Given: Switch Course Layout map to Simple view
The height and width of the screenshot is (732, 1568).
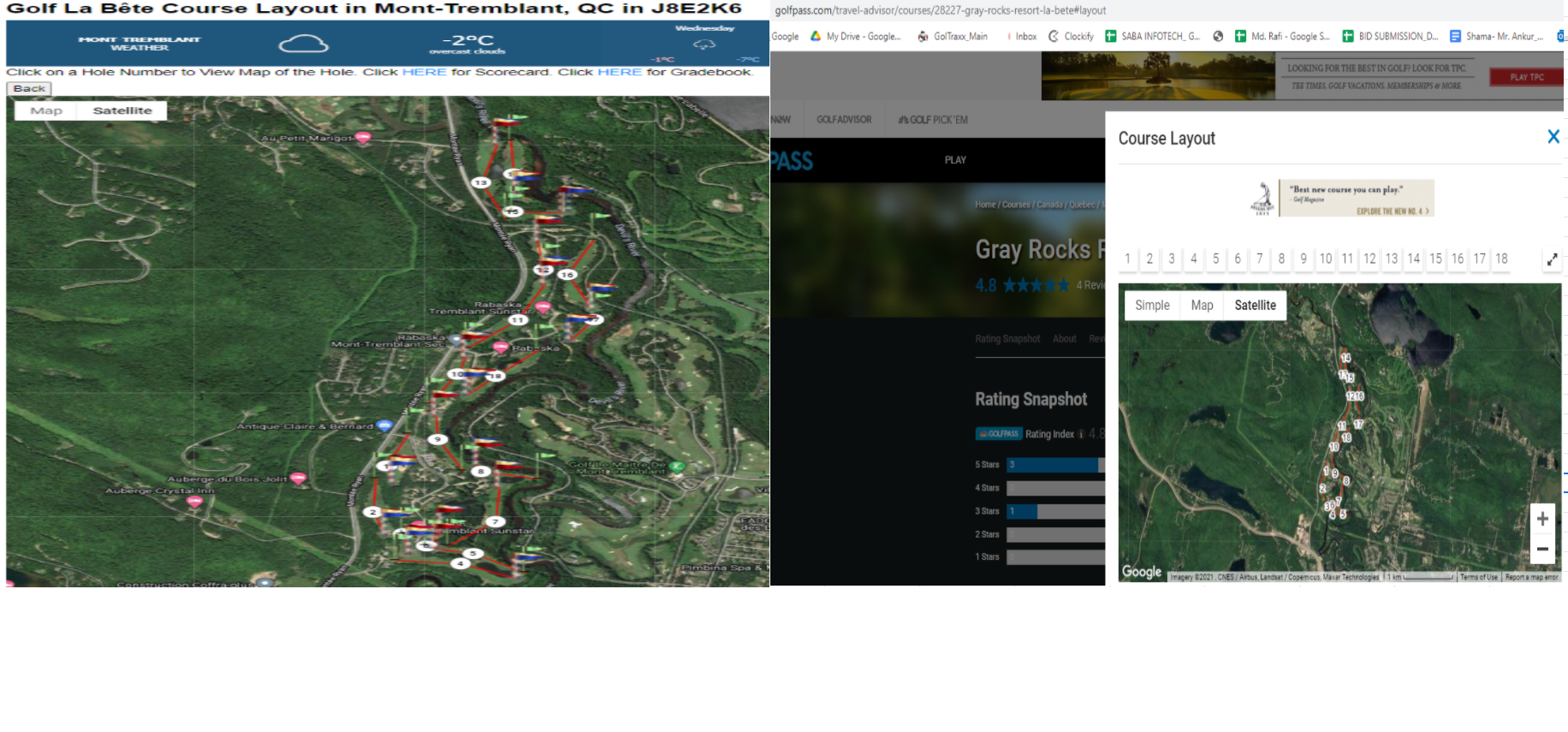Looking at the screenshot, I should [x=1152, y=306].
